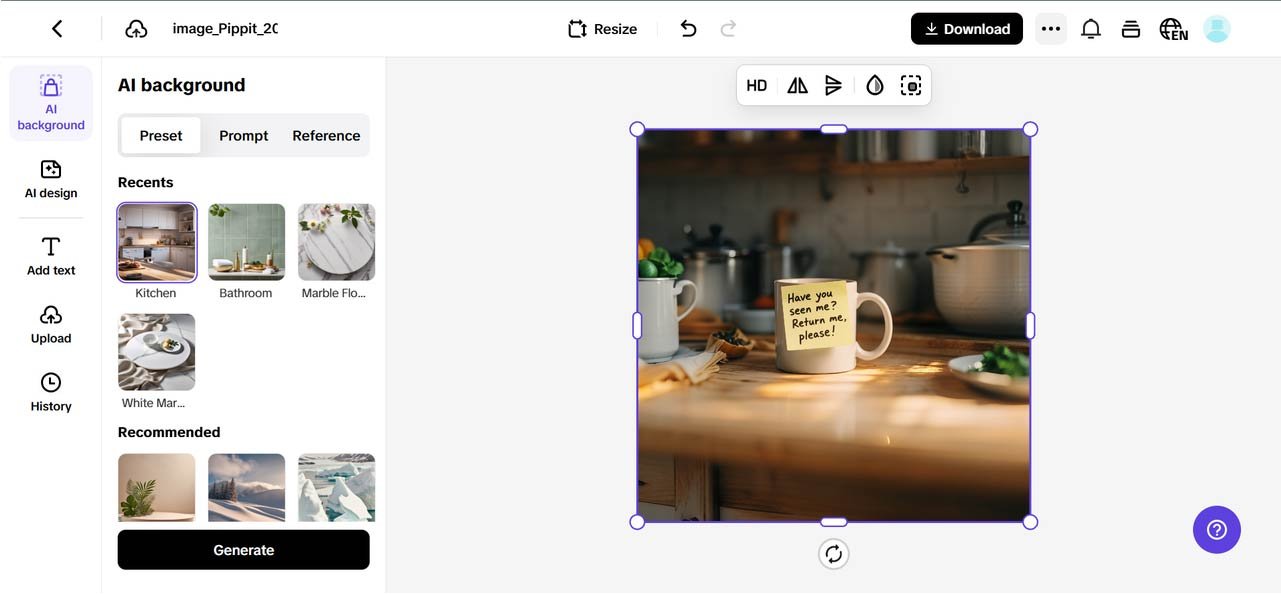Click the cloud save icon

pos(136,29)
